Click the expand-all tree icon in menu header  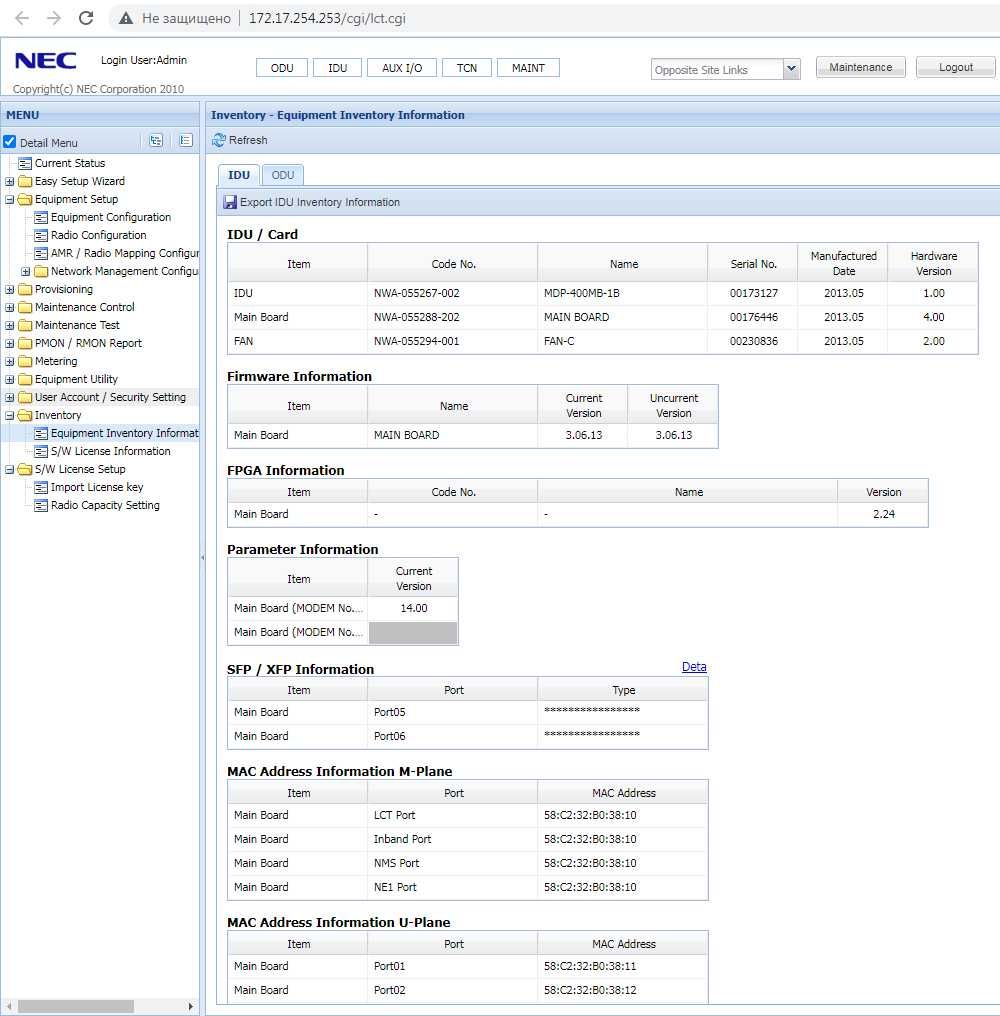(156, 141)
